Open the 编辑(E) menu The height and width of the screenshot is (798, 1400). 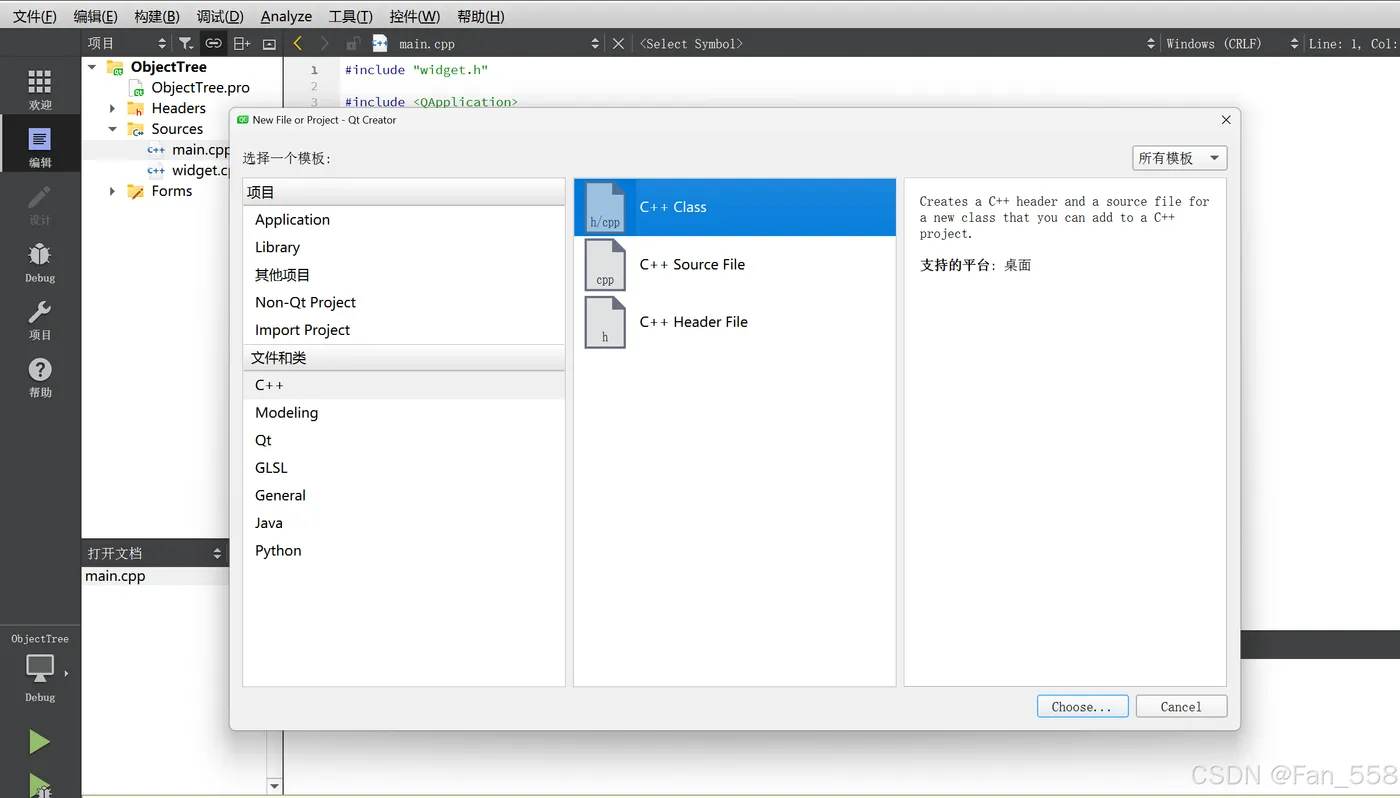click(95, 16)
